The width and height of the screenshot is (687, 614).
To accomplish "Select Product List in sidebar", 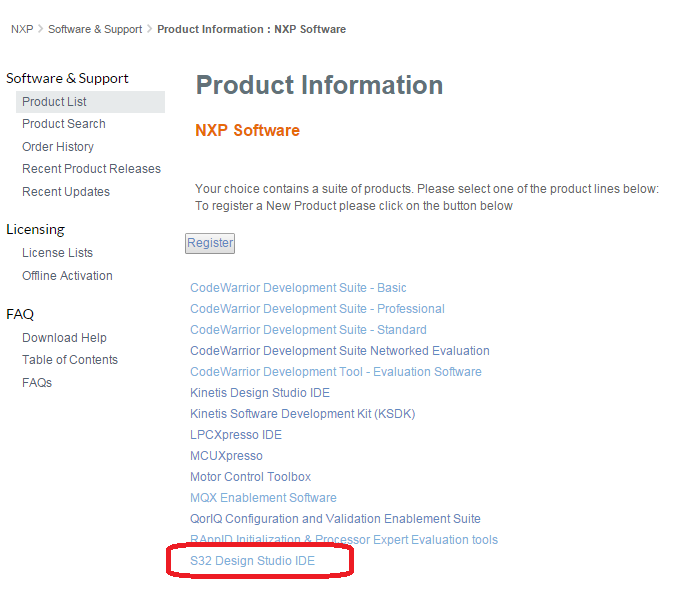I will coord(54,102).
